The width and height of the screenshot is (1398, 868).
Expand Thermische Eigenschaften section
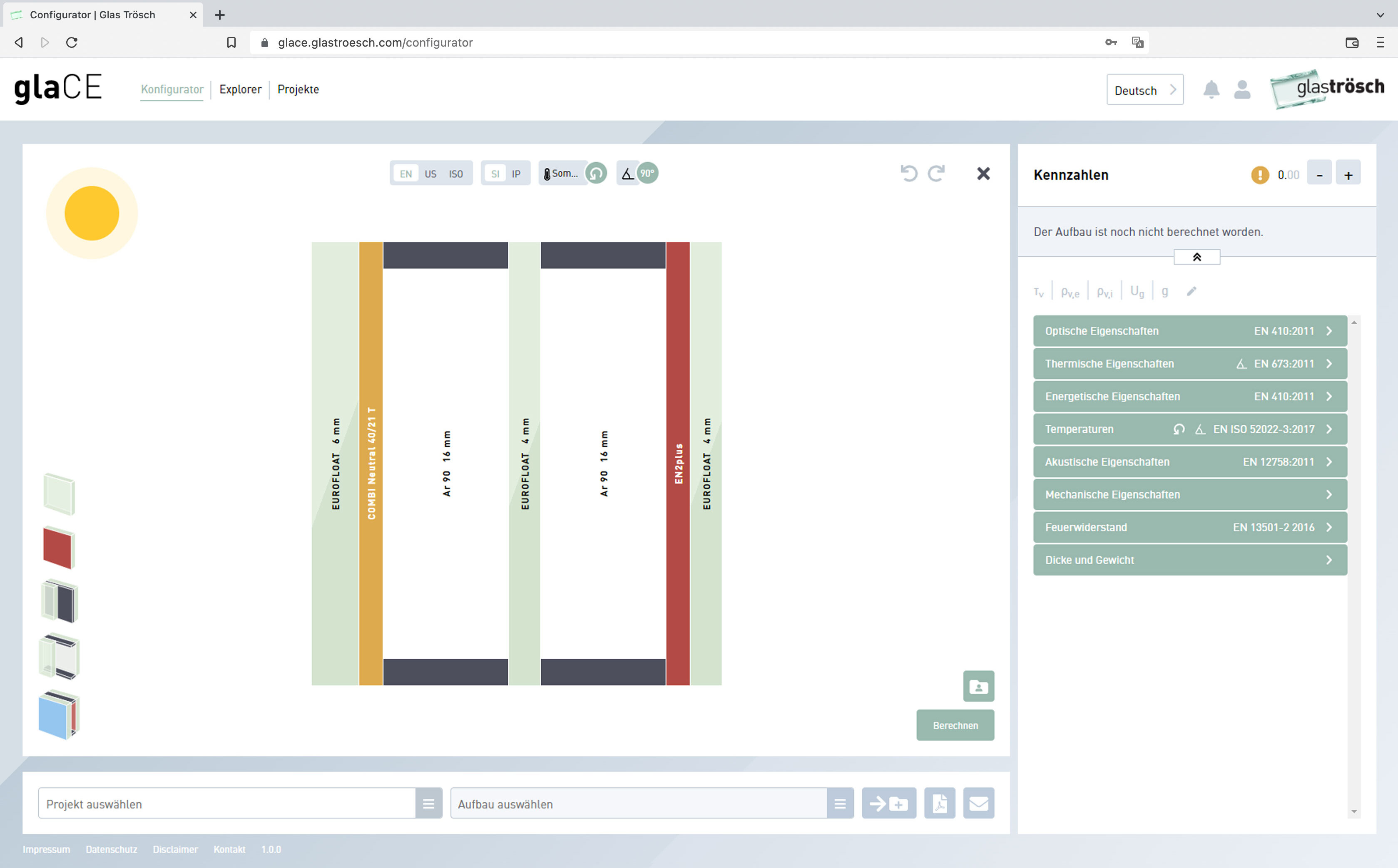pos(1190,364)
